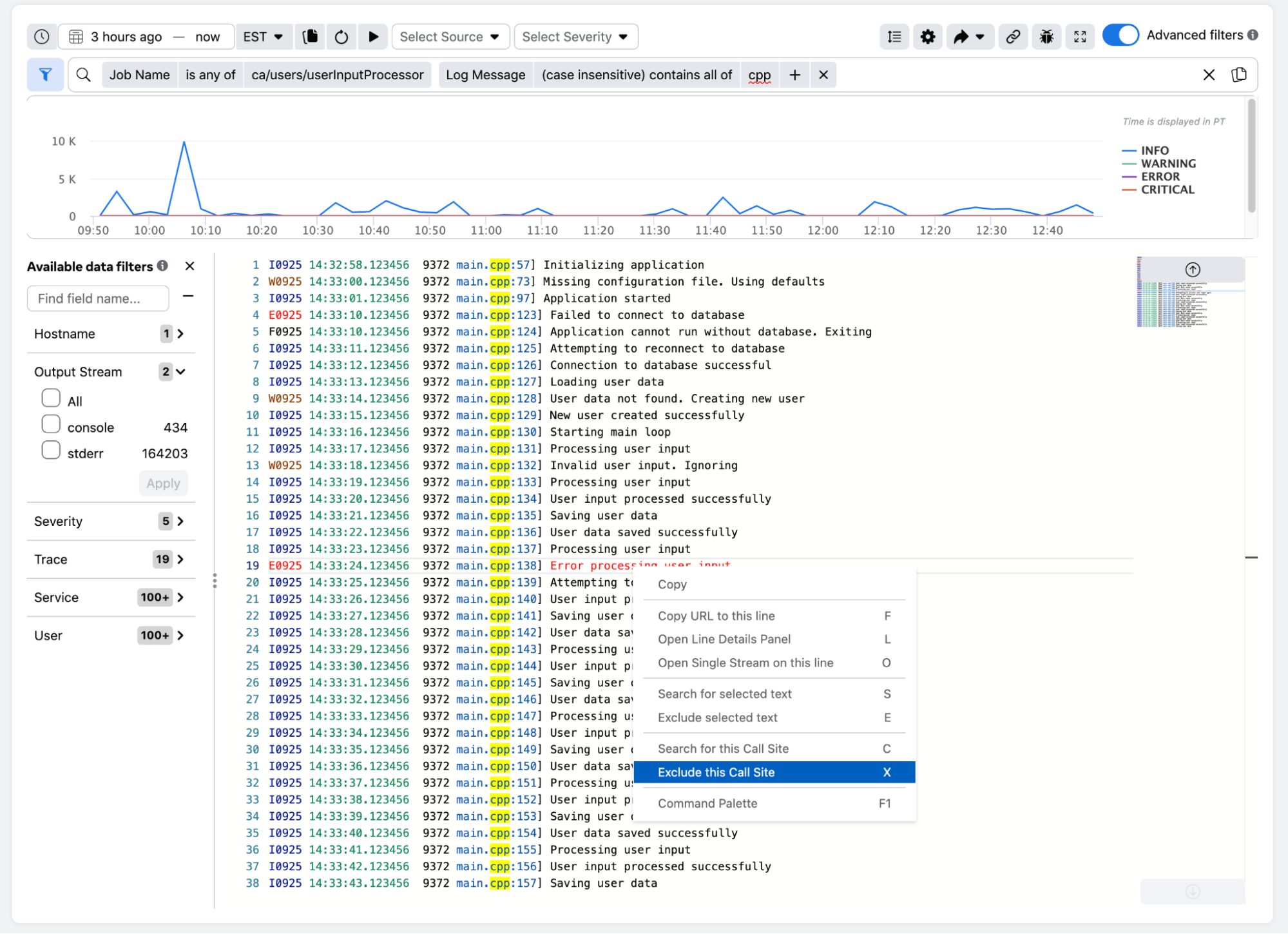Copy the query with the copy icon

pos(310,36)
